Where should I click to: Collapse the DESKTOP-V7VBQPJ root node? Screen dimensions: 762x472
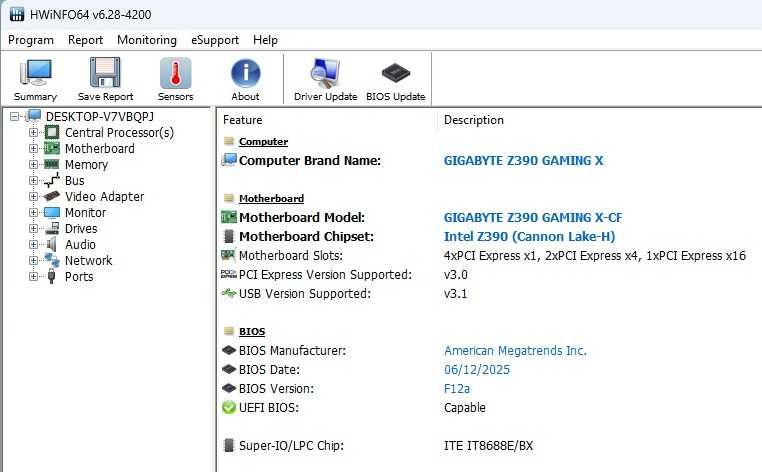(15, 117)
